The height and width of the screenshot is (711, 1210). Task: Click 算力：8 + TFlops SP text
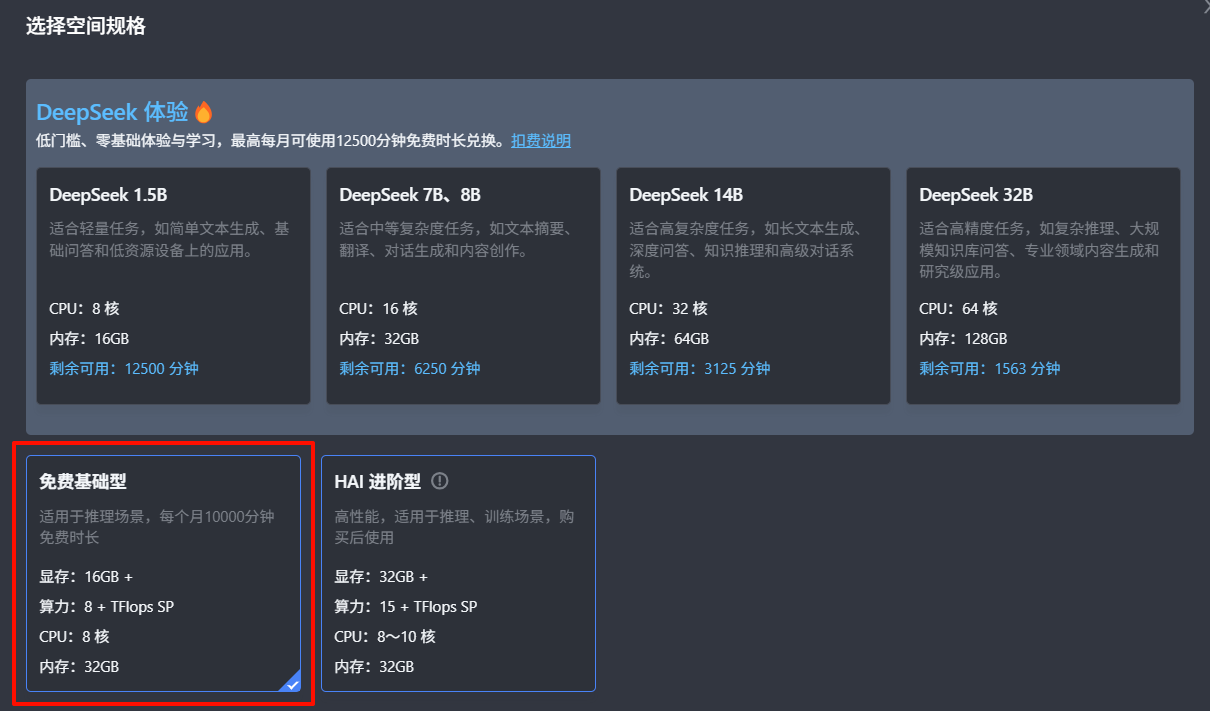pyautogui.click(x=107, y=606)
